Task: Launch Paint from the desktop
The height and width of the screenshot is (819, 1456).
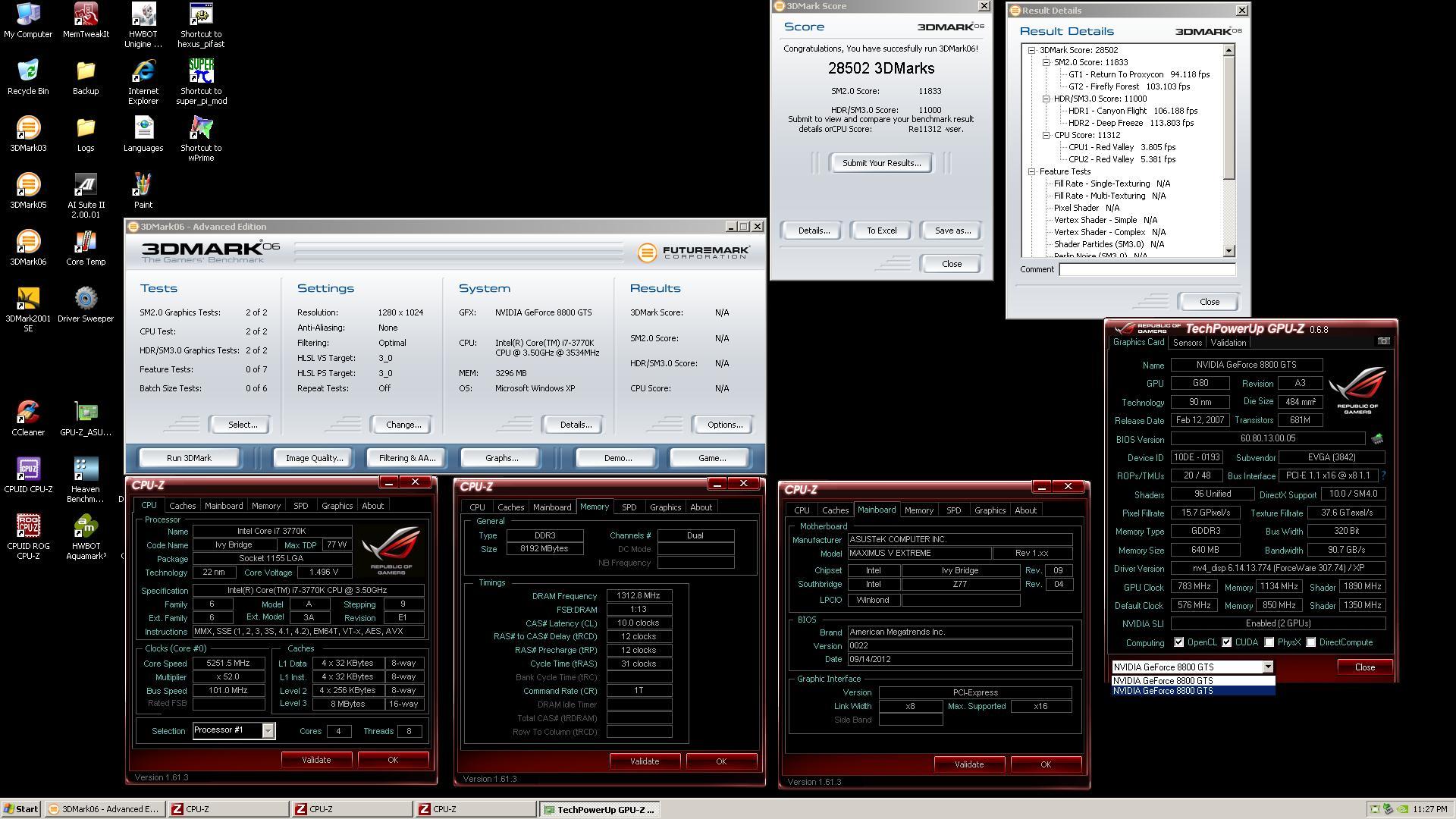Action: 143,191
